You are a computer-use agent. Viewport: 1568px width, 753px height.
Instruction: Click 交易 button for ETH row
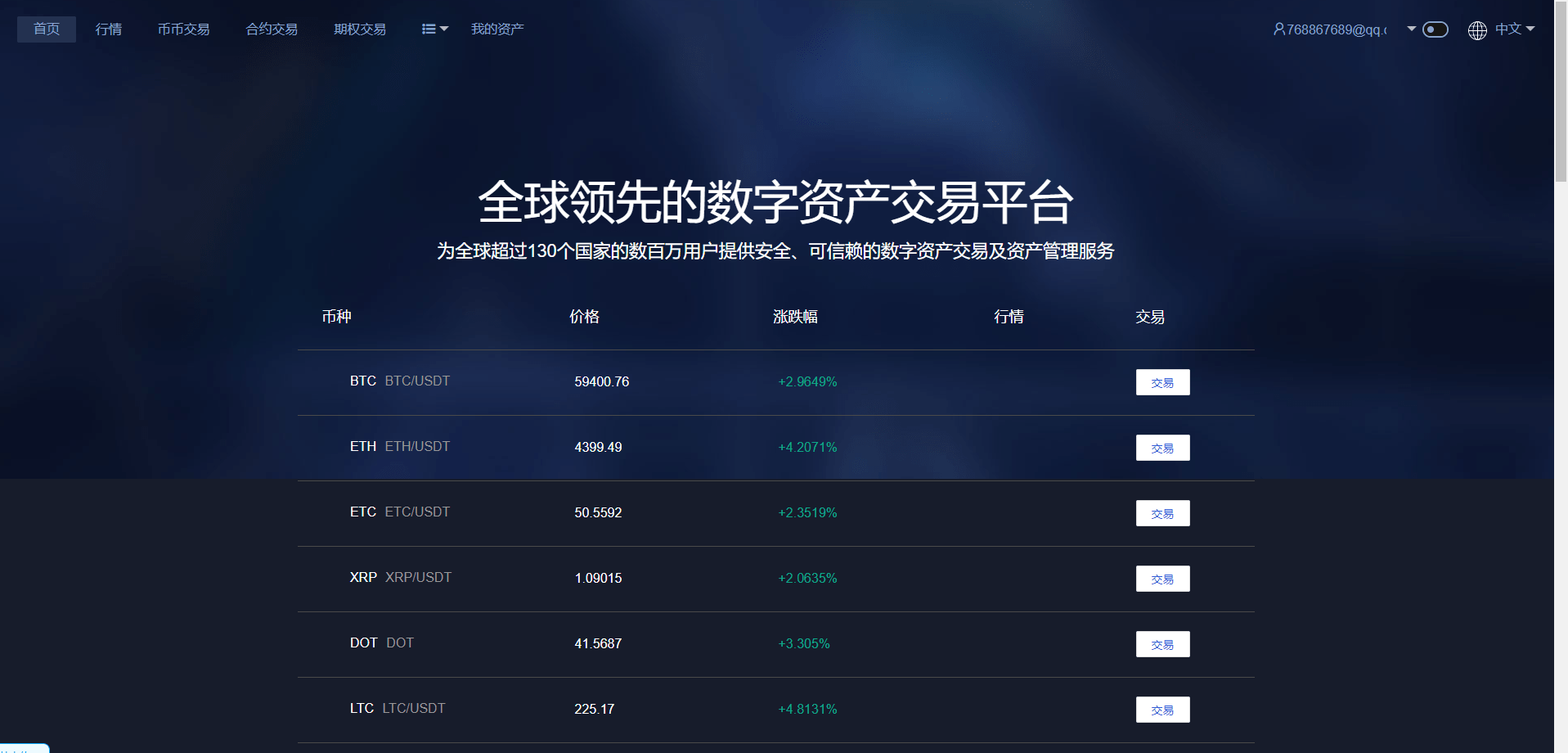(1162, 448)
